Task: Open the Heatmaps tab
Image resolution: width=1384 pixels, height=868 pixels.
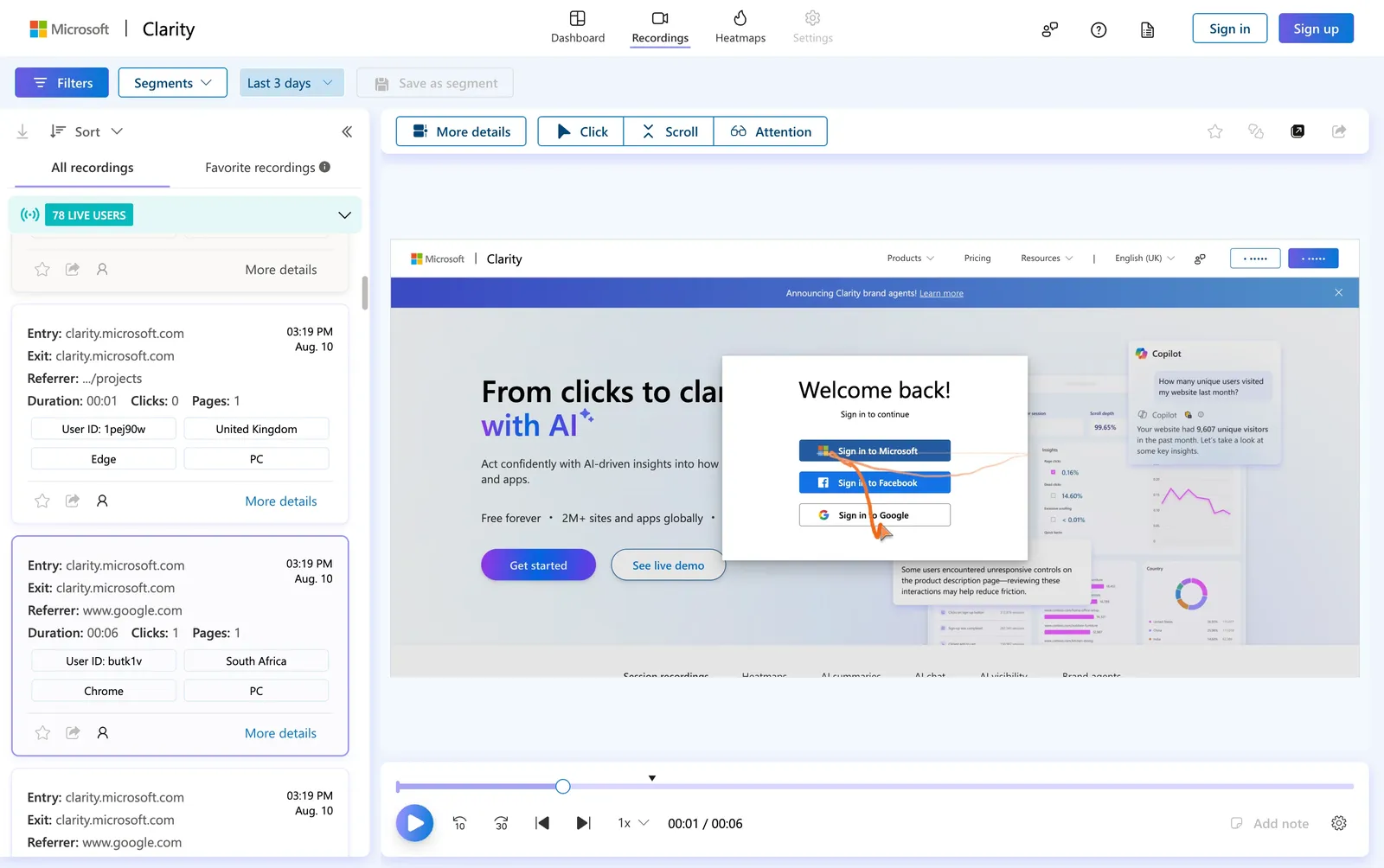Action: point(740,27)
